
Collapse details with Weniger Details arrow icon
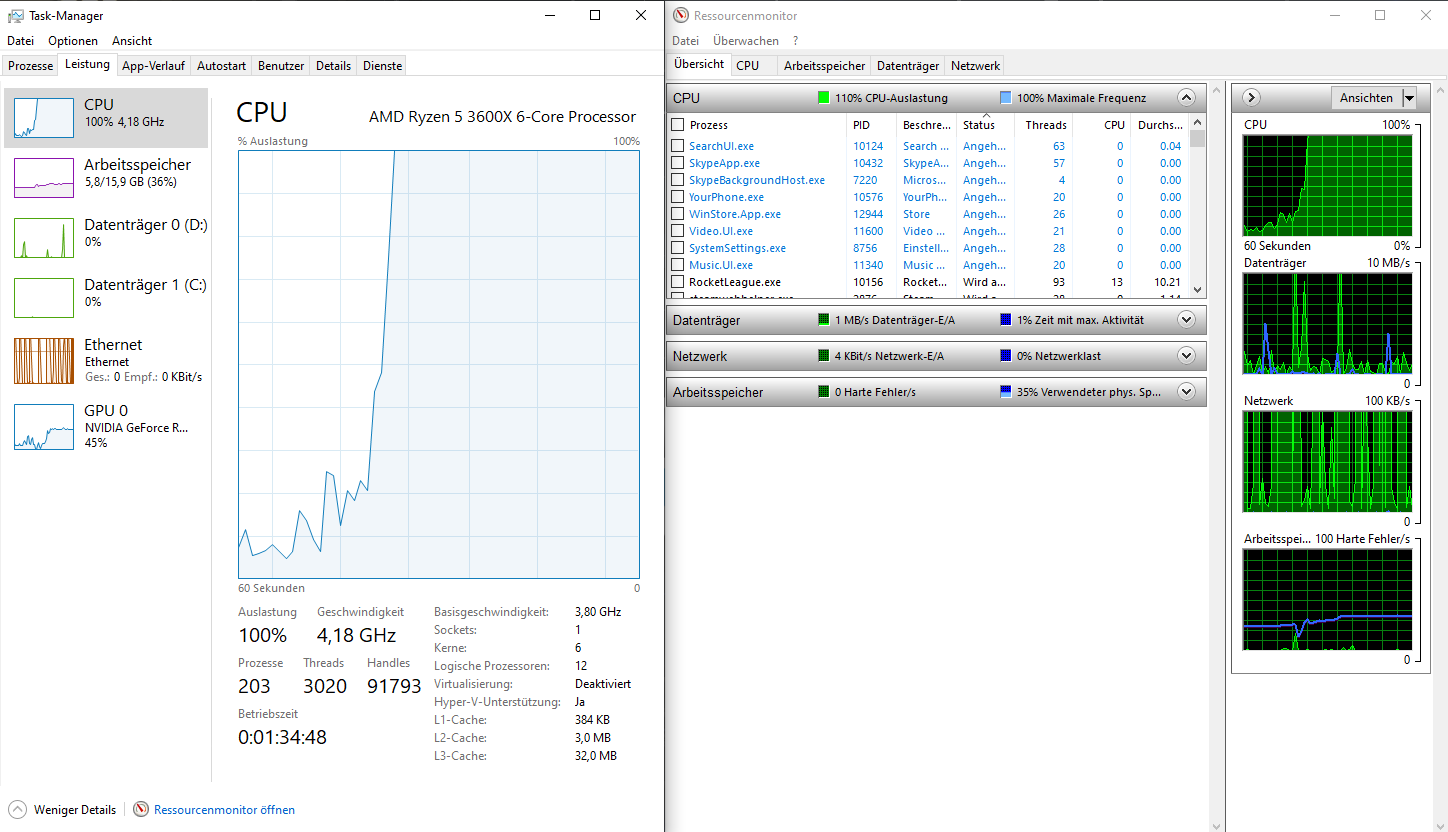(17, 810)
